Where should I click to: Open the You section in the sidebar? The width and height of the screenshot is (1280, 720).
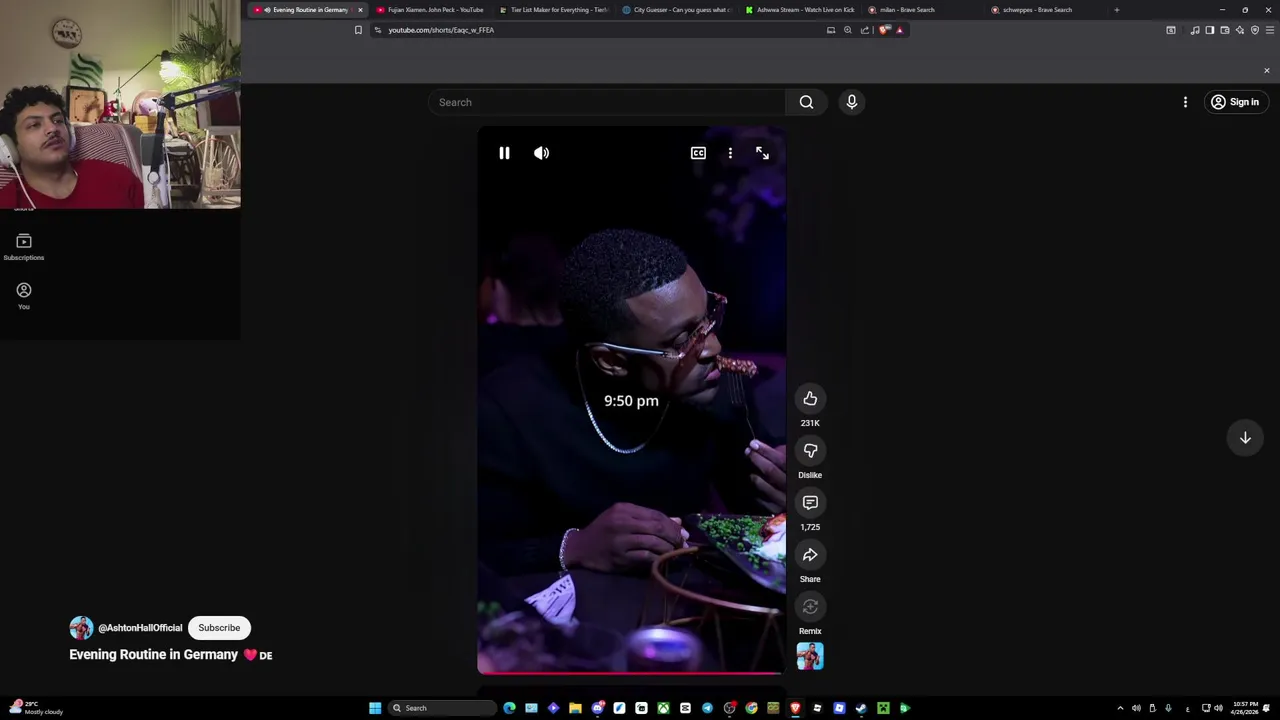(x=24, y=296)
